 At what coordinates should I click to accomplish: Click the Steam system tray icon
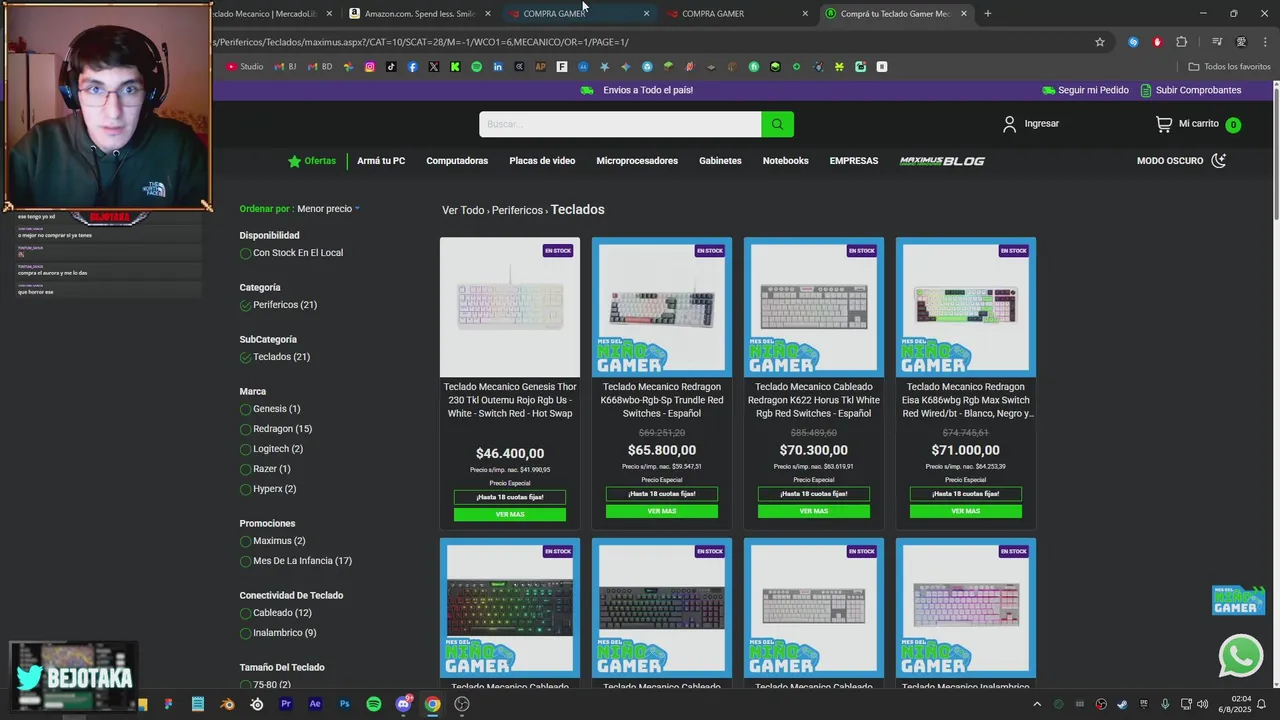[x=1122, y=704]
